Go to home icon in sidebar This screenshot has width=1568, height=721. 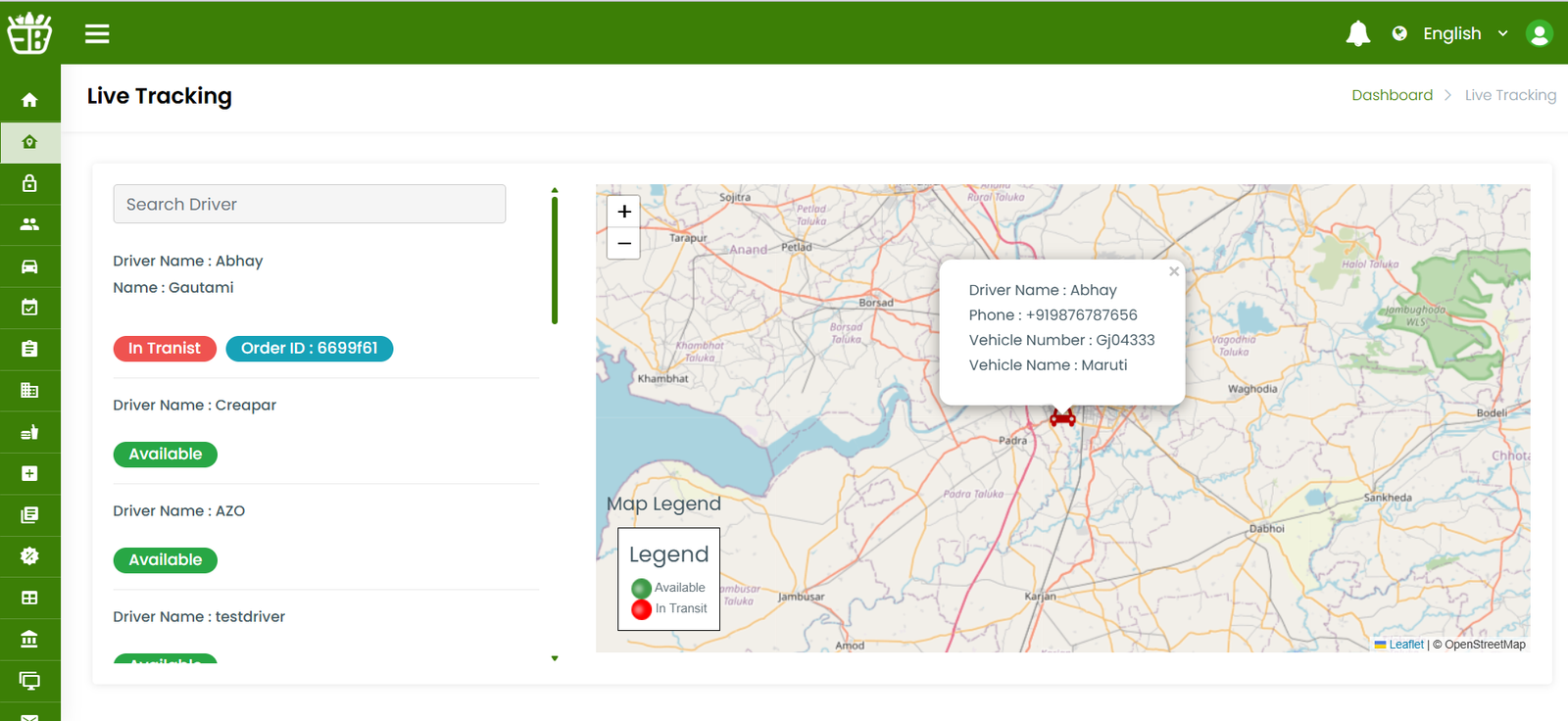(29, 100)
